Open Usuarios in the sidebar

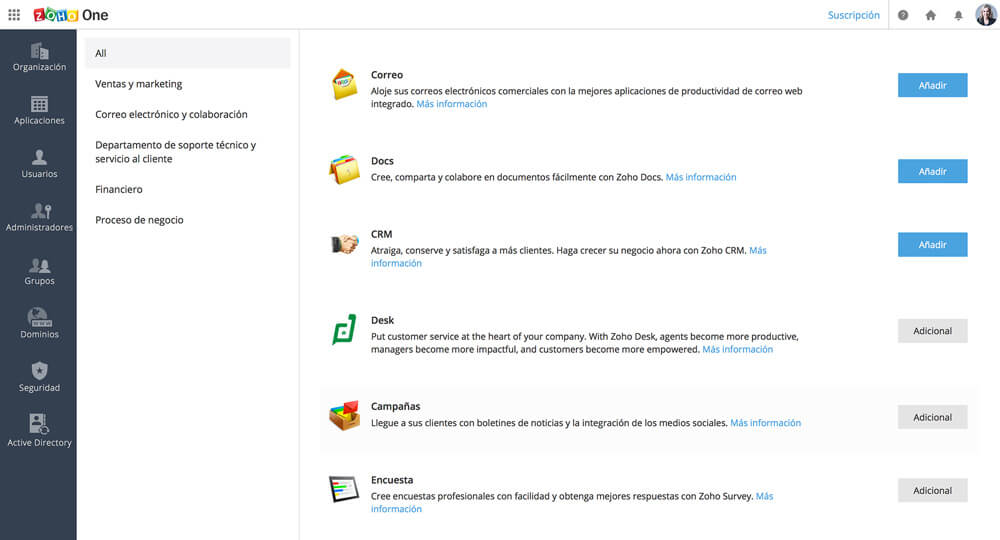[x=39, y=164]
